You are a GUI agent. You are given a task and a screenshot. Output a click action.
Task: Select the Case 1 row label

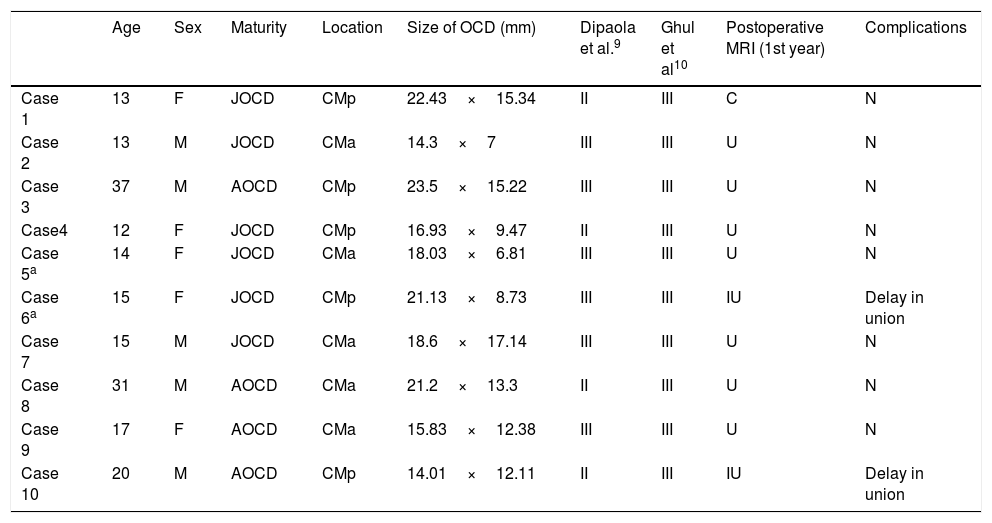pyautogui.click(x=39, y=108)
